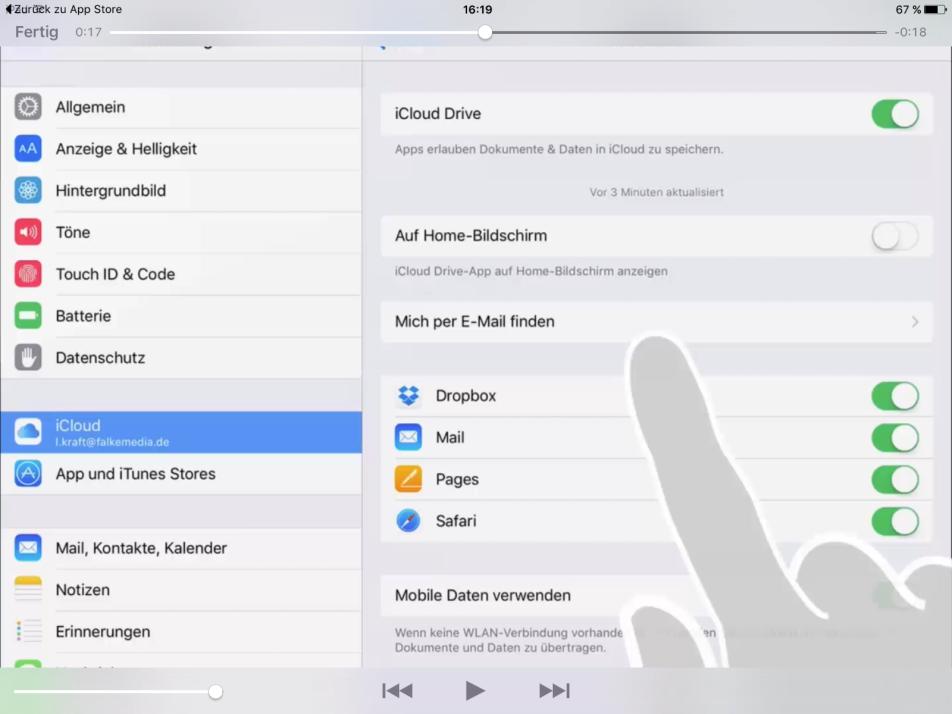This screenshot has width=952, height=714.
Task: Open Mail, Kontakte, Kalender settings
Action: pos(181,548)
